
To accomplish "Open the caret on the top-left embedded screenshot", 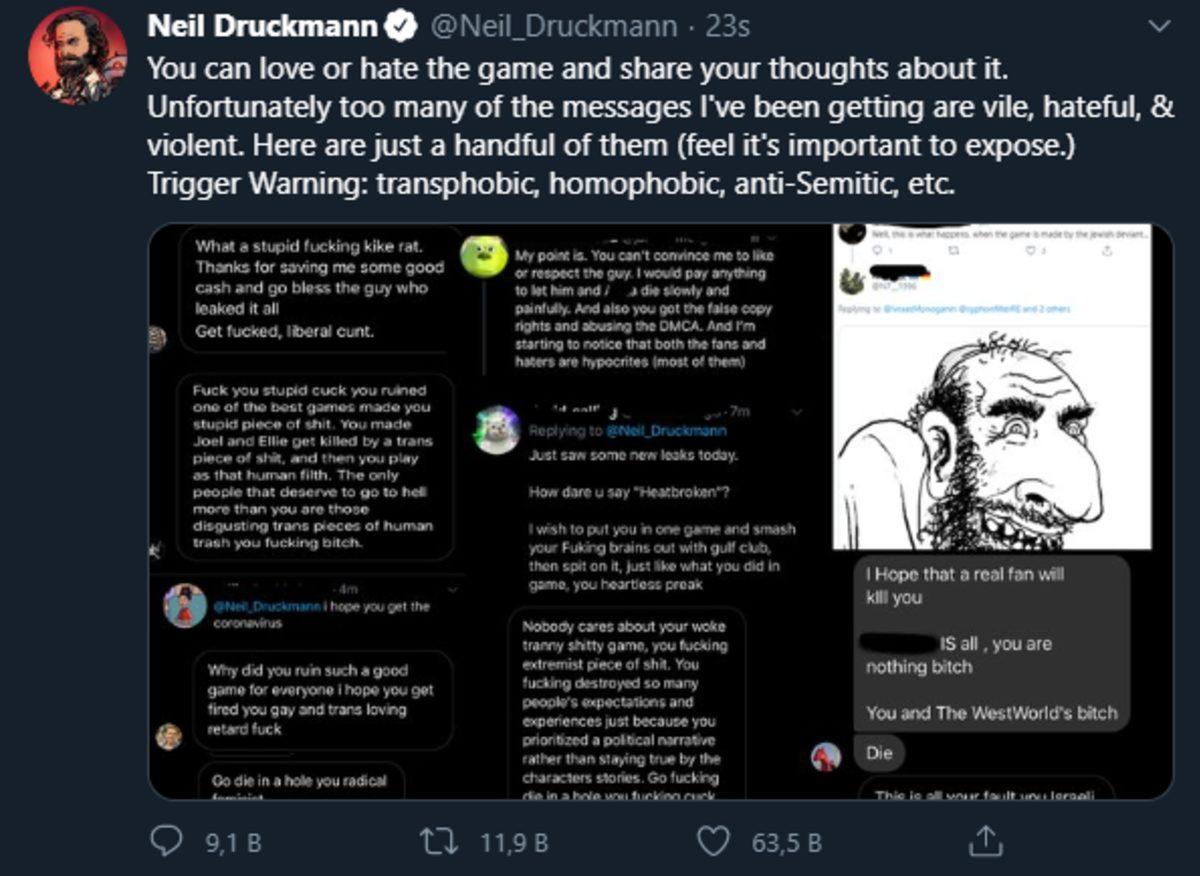I will point(453,589).
